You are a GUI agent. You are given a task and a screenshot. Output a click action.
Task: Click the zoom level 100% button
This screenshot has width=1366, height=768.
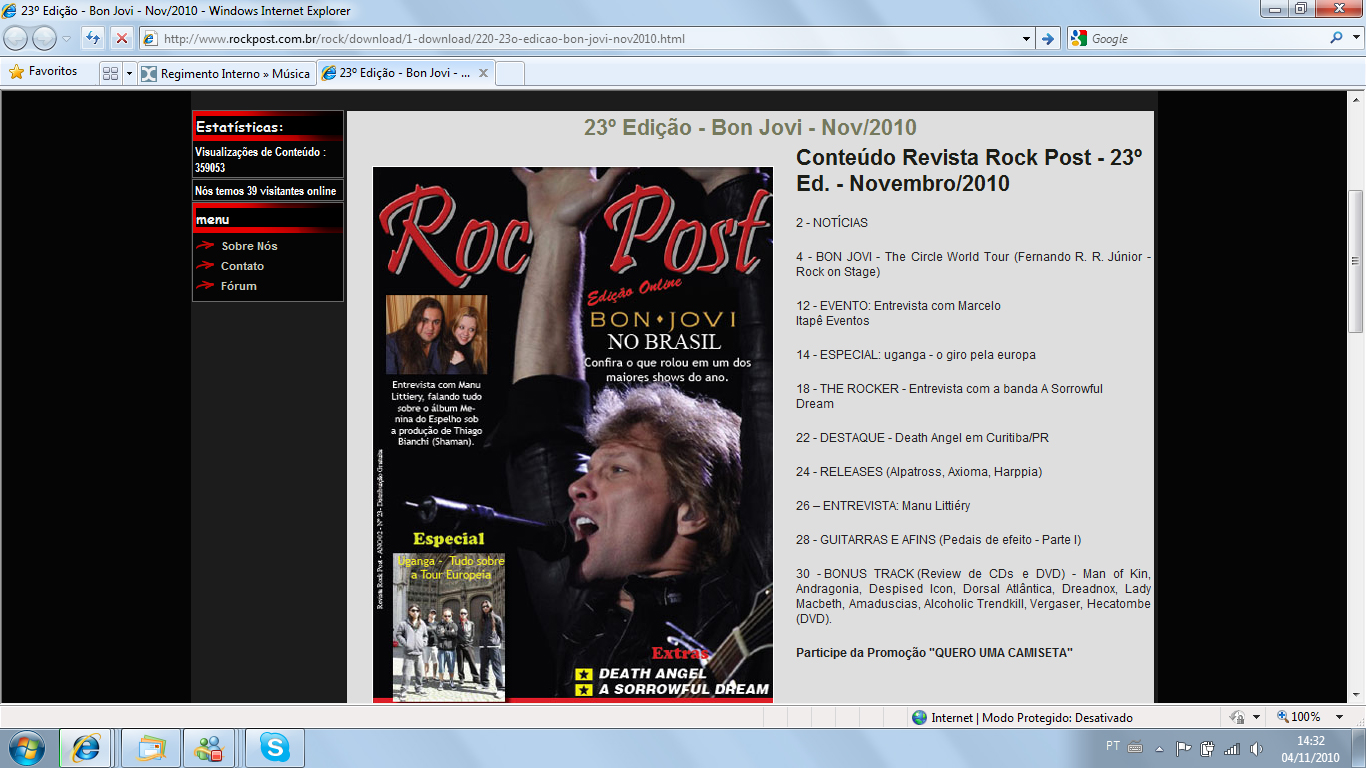pyautogui.click(x=1298, y=717)
